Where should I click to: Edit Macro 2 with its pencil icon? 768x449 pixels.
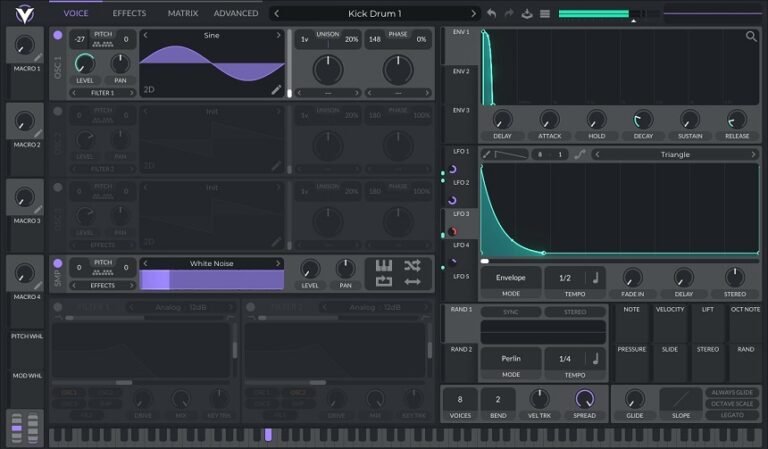(38, 133)
